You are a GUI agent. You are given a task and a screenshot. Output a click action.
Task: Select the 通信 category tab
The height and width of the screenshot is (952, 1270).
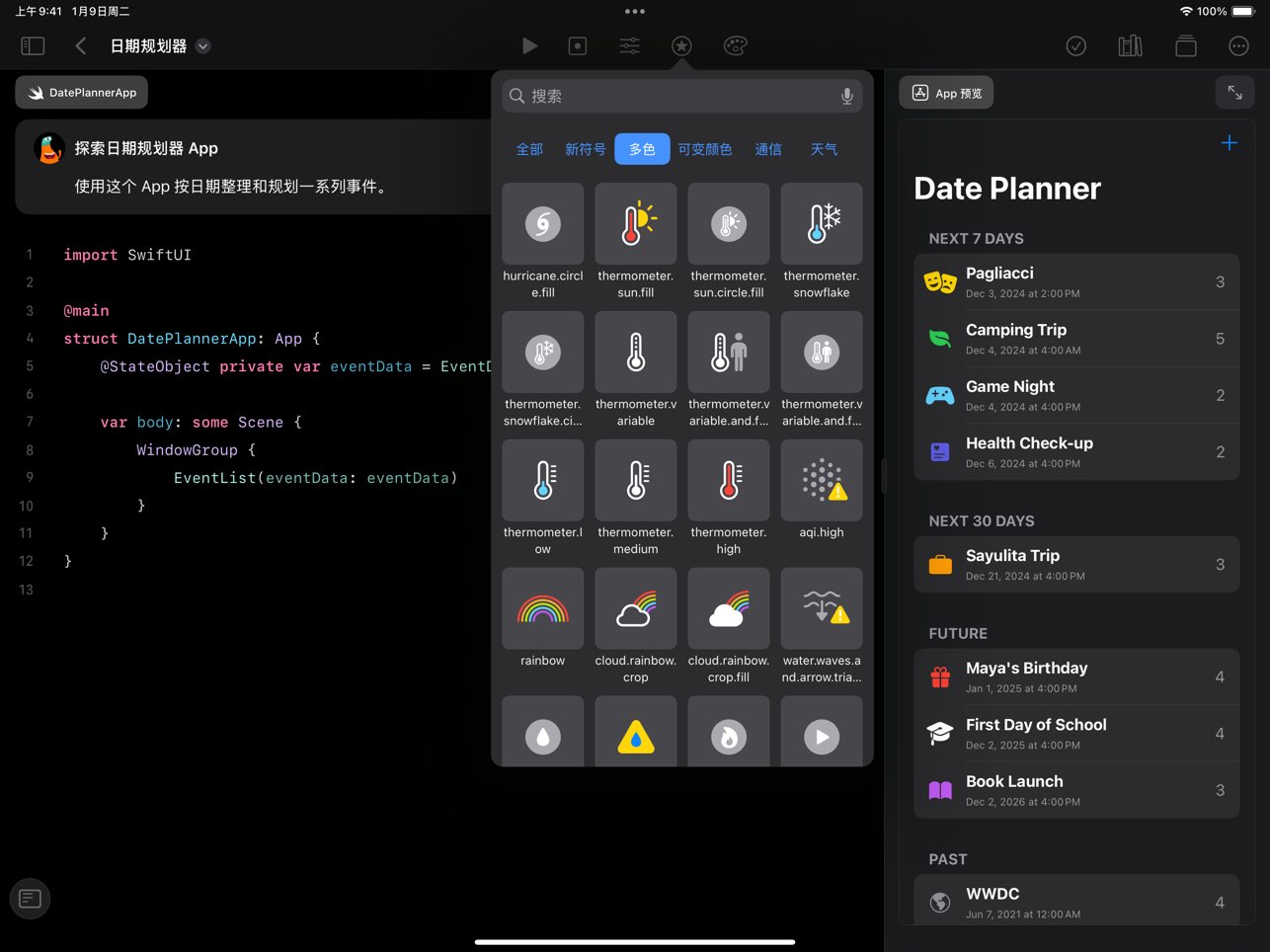point(768,149)
